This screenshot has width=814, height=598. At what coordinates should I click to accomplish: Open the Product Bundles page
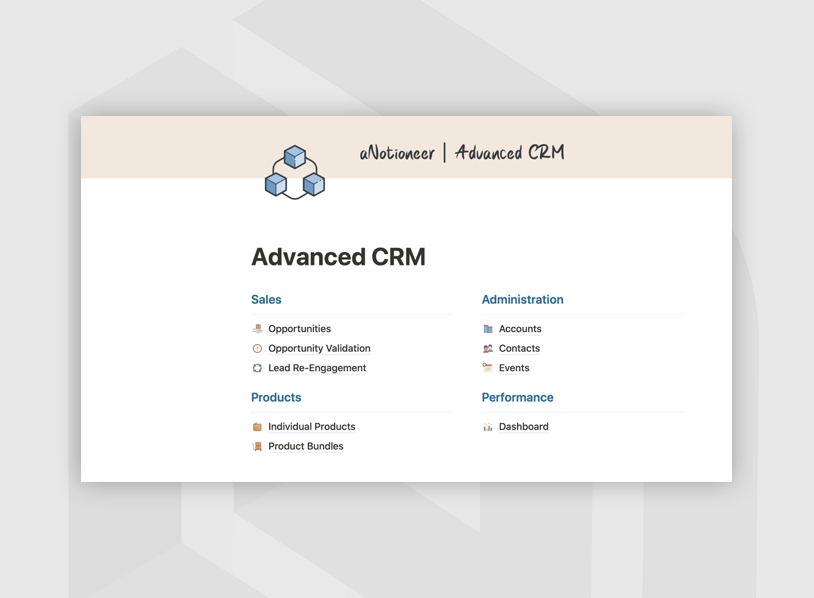coord(306,446)
